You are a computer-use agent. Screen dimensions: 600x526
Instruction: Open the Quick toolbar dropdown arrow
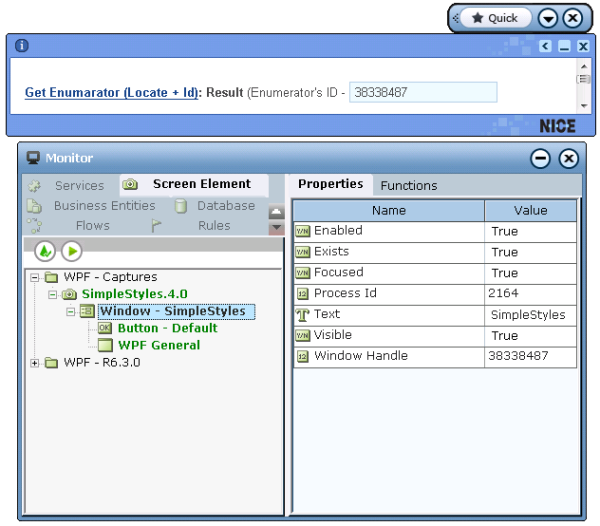548,18
